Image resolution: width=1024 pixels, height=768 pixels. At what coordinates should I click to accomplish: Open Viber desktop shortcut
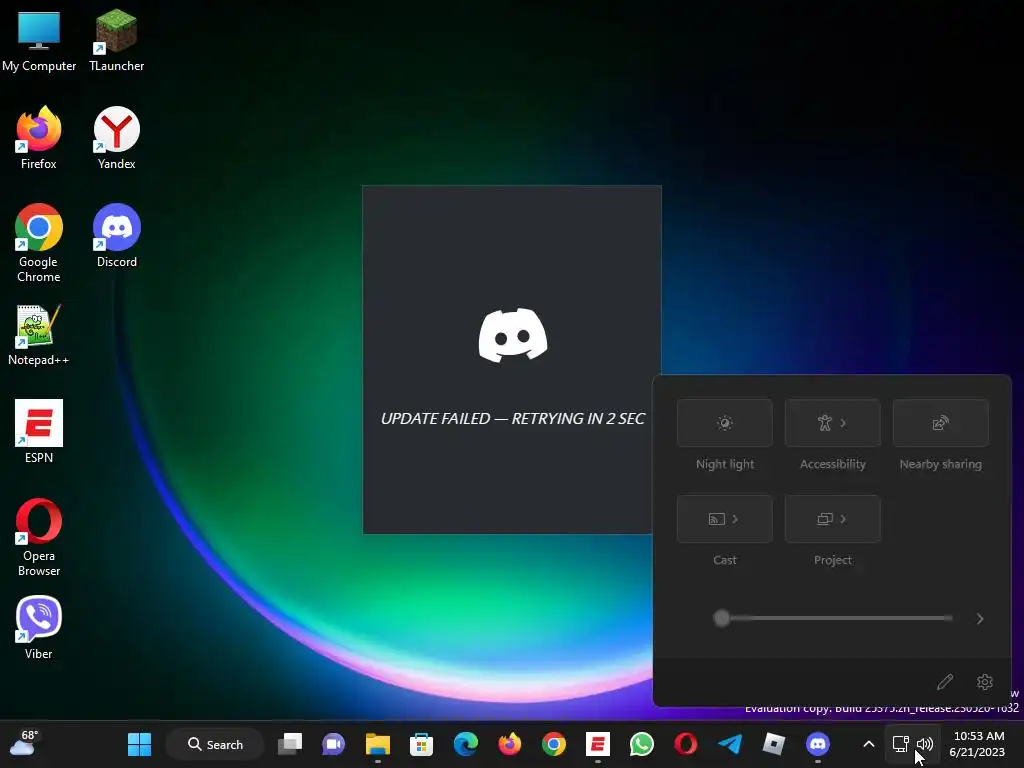coord(39,628)
